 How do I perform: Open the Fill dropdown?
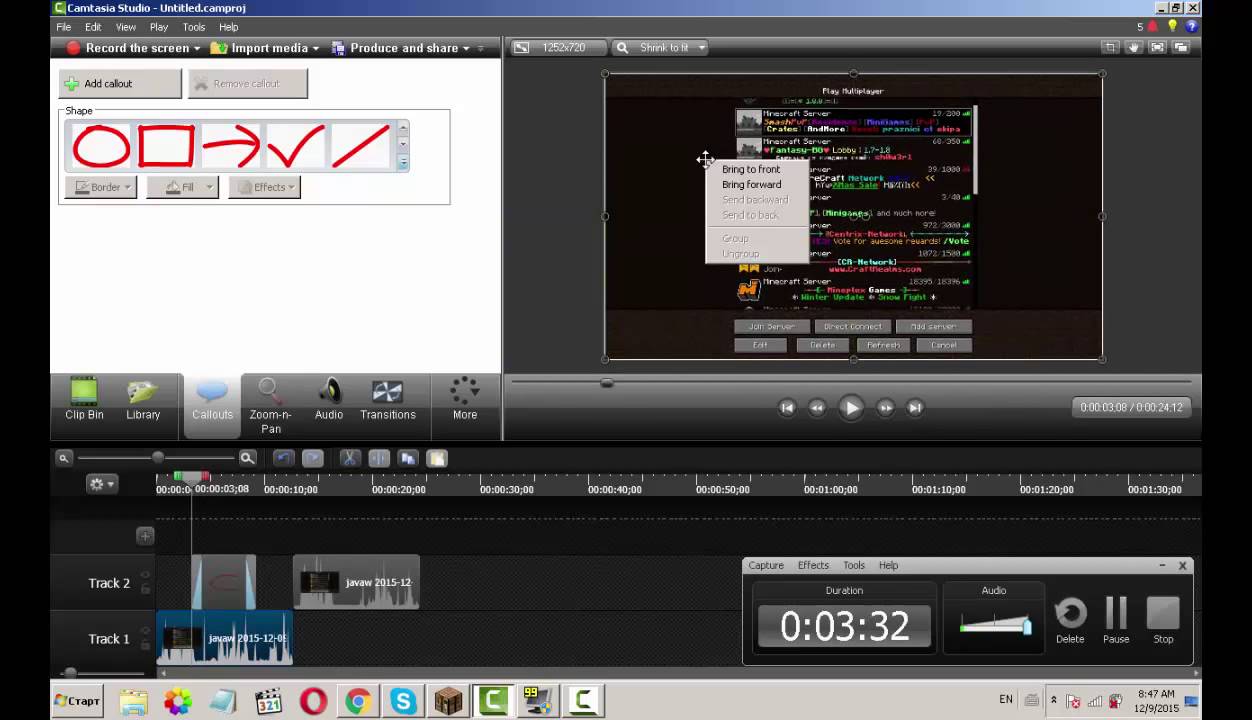[x=182, y=187]
